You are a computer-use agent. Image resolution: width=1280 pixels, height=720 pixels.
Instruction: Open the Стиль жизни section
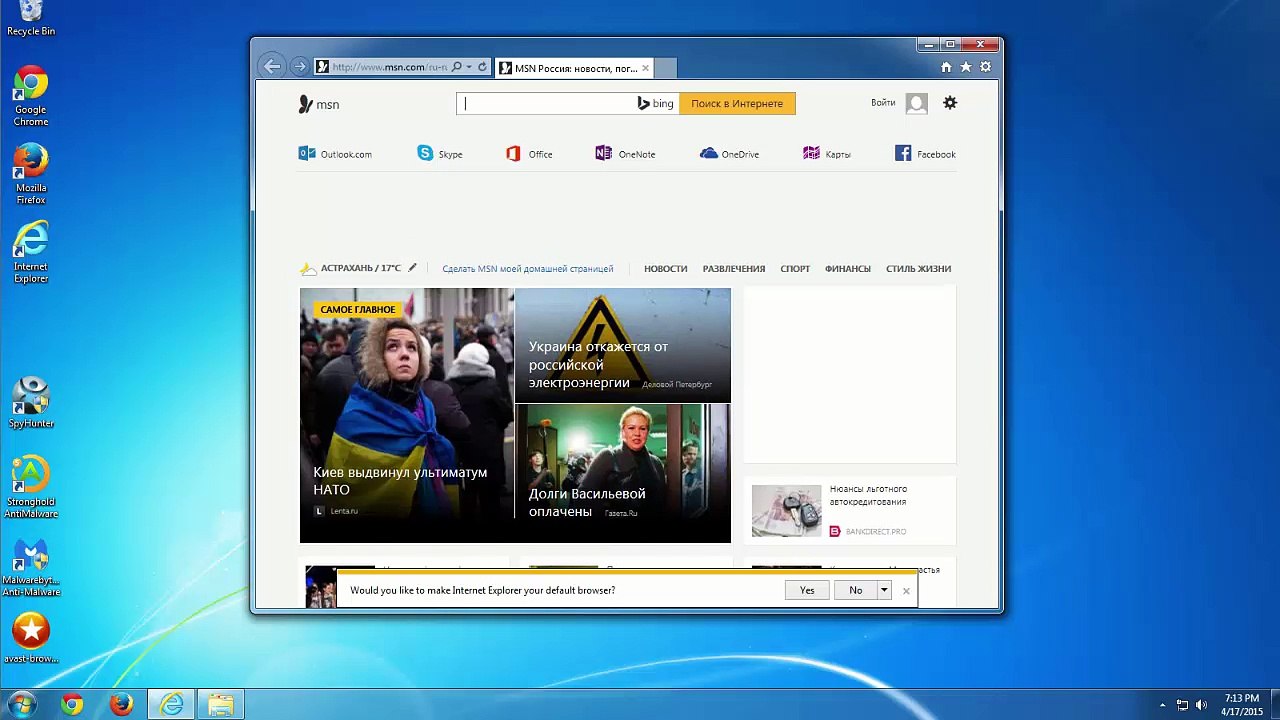tap(918, 268)
